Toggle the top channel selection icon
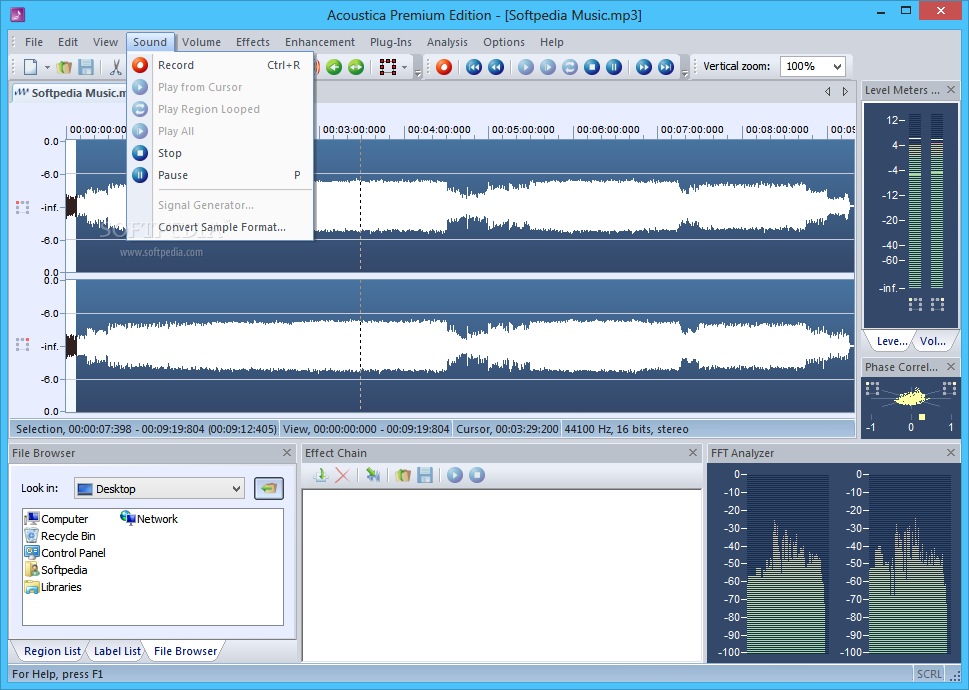The height and width of the screenshot is (690, 969). [22, 207]
